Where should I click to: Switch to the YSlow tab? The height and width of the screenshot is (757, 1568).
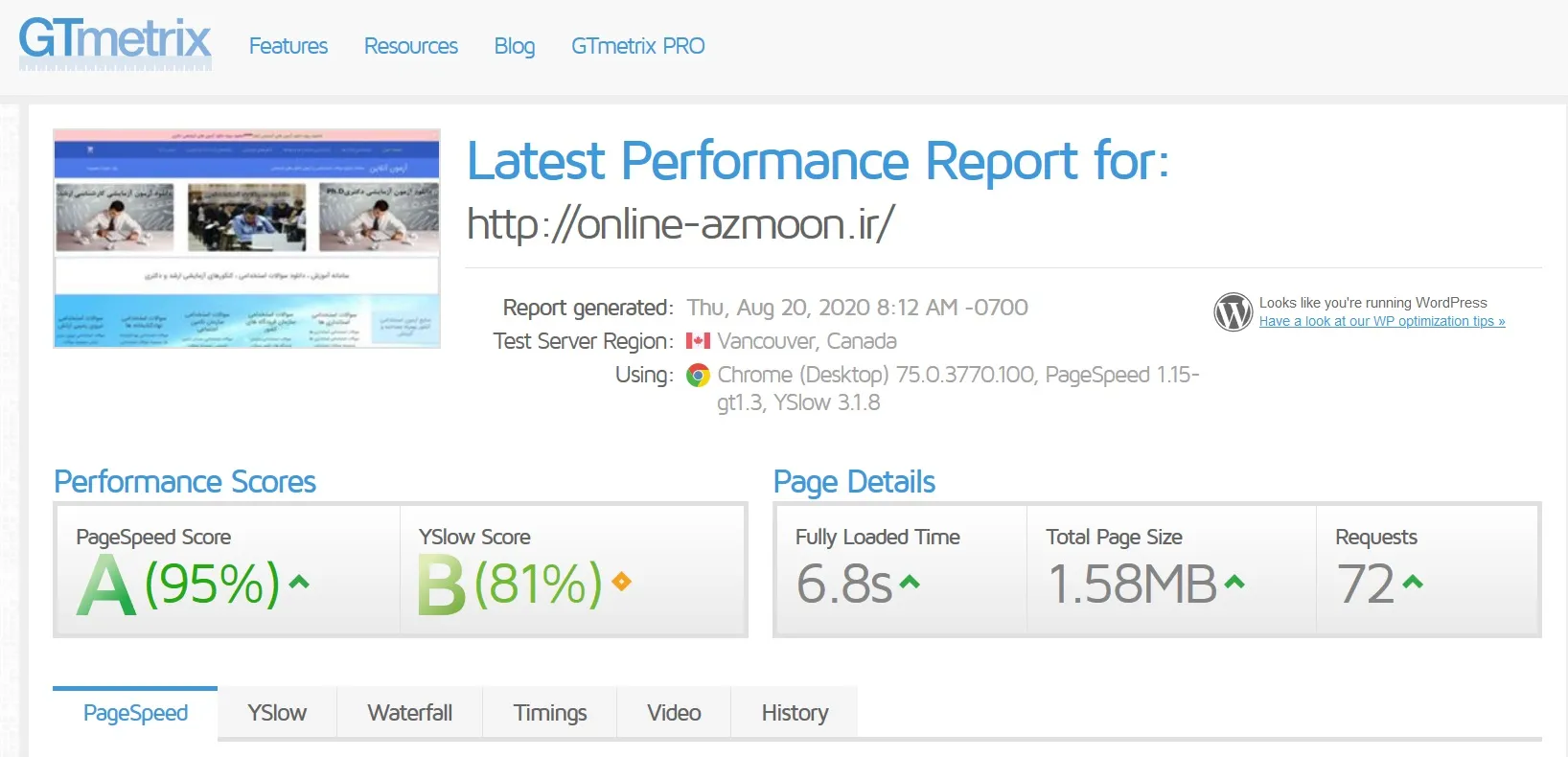[277, 713]
